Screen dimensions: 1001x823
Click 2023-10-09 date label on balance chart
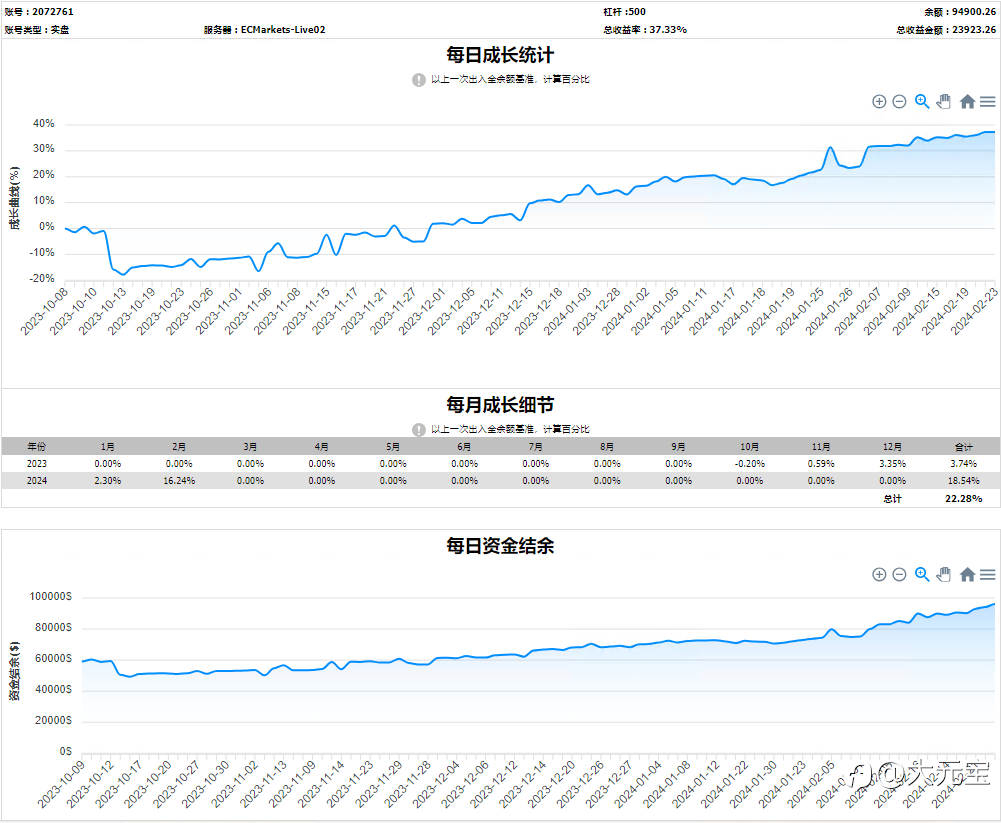[61, 785]
